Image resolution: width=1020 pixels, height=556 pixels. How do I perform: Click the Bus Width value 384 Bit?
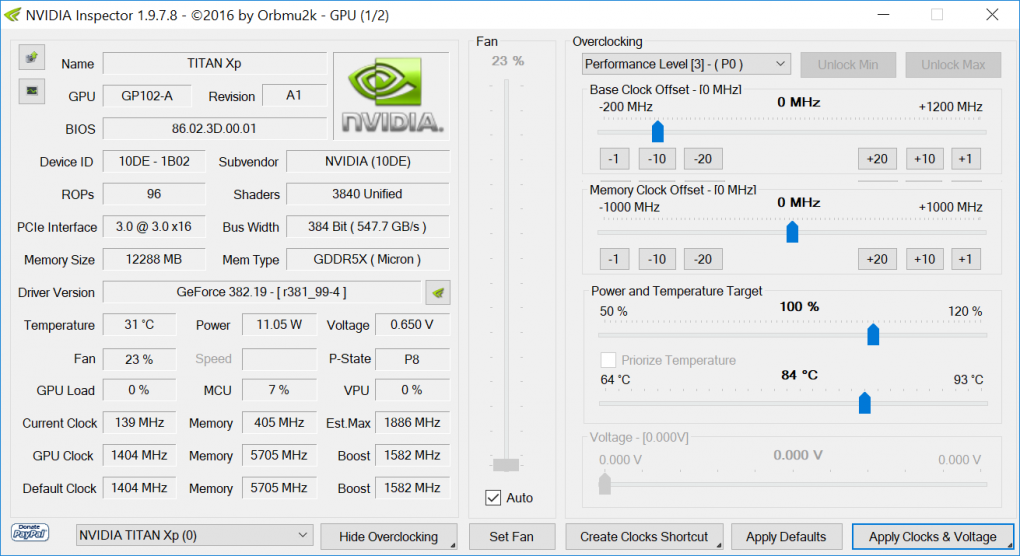(368, 226)
